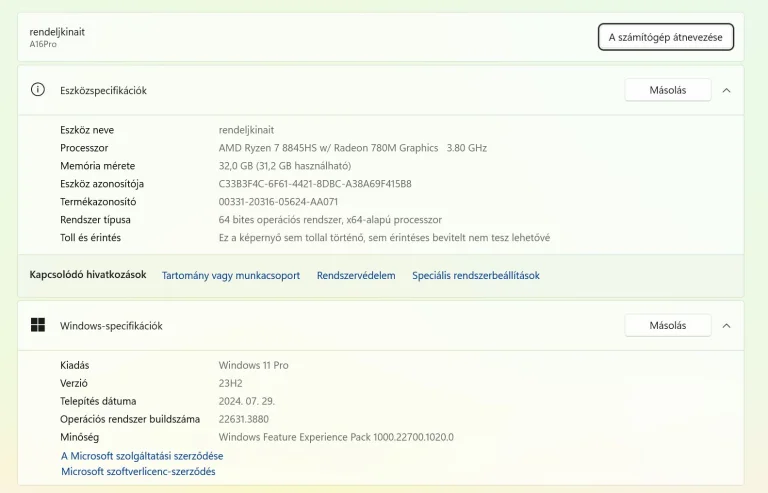Click the C33B3F4C device ID value
768x493 pixels.
point(315,184)
